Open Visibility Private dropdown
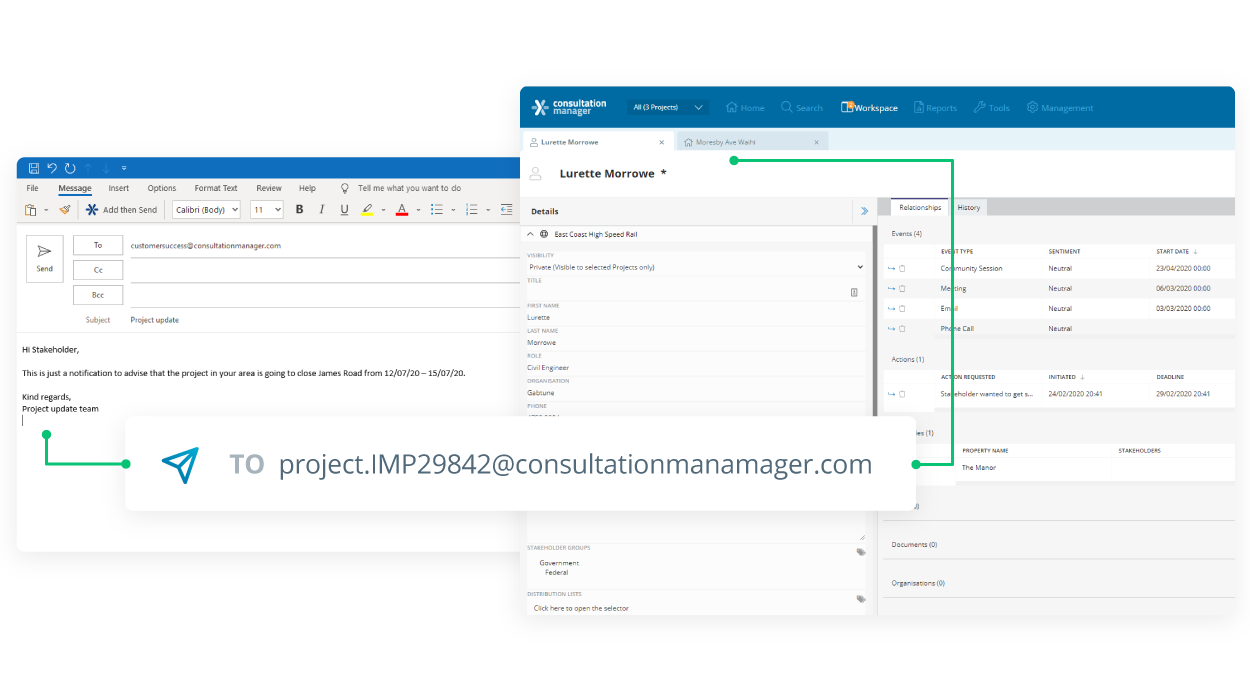 [695, 267]
